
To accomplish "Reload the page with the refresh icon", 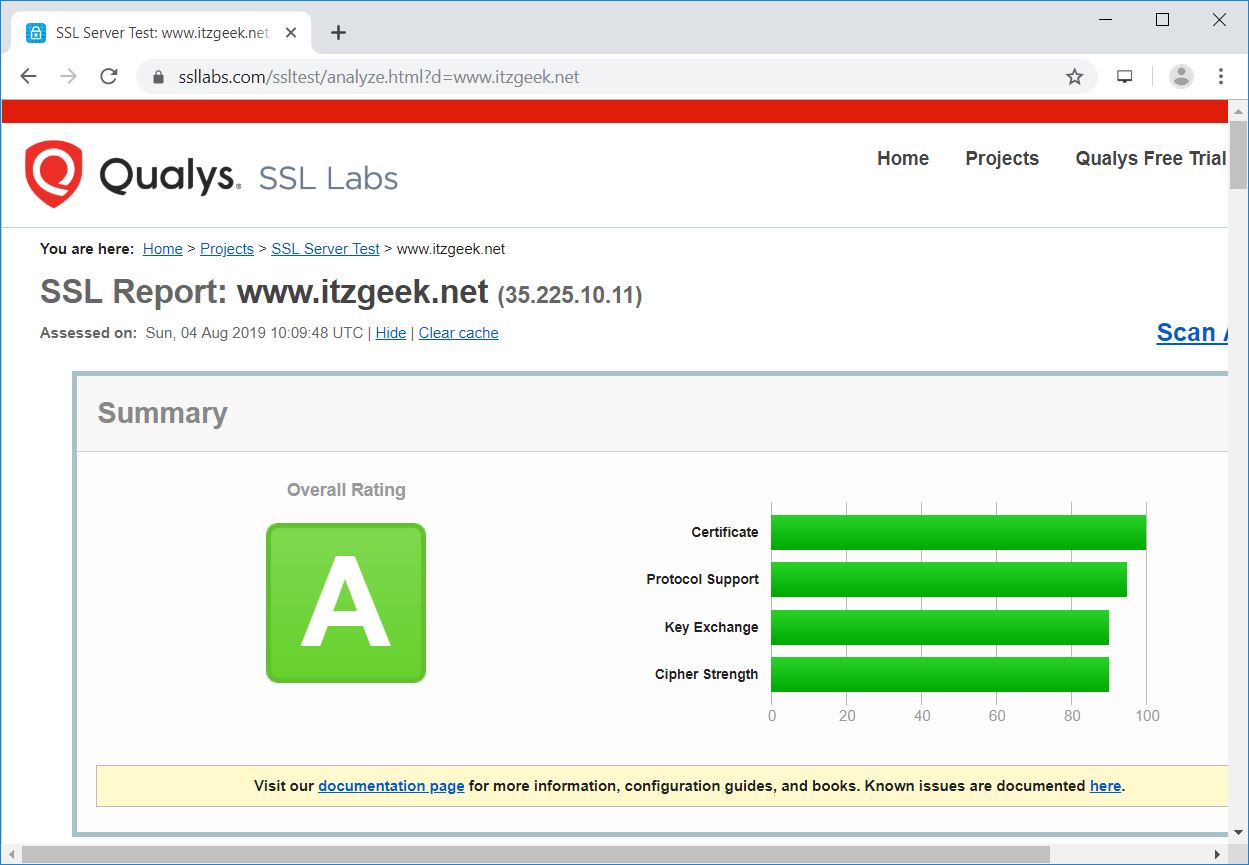I will pos(109,75).
